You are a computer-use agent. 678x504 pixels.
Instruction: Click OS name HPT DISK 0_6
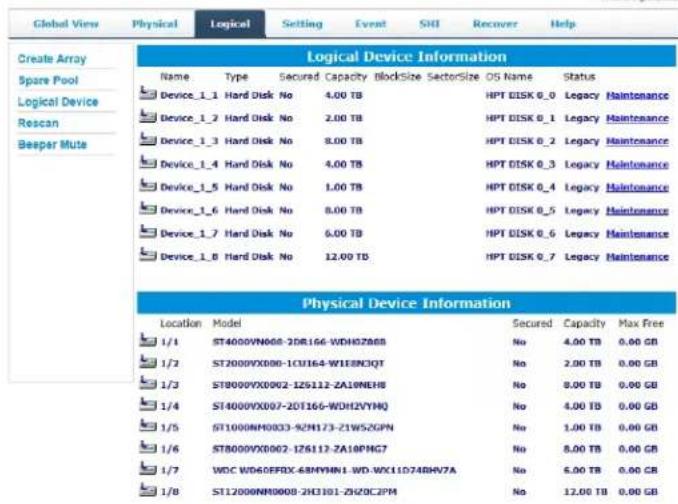520,233
